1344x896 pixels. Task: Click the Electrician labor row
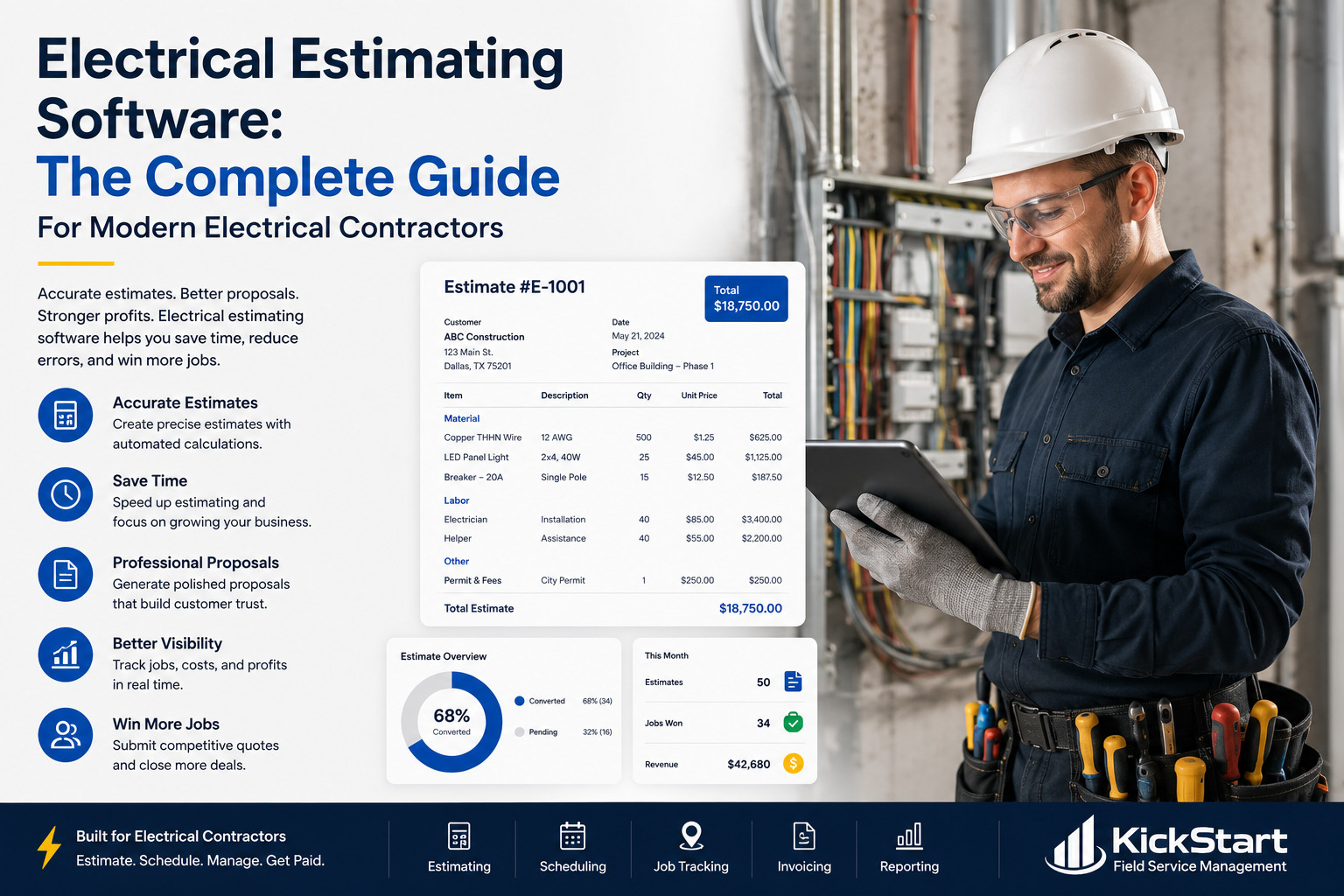(x=612, y=520)
